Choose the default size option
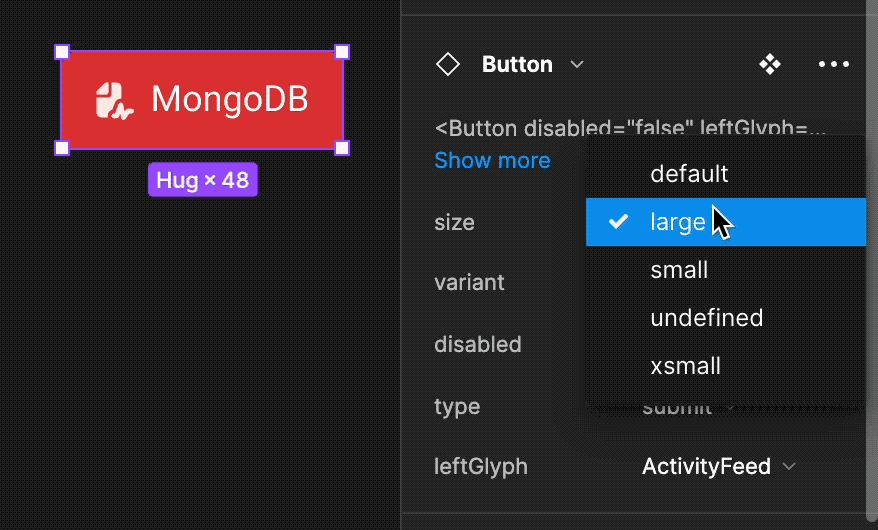Viewport: 878px width, 530px height. pos(689,174)
